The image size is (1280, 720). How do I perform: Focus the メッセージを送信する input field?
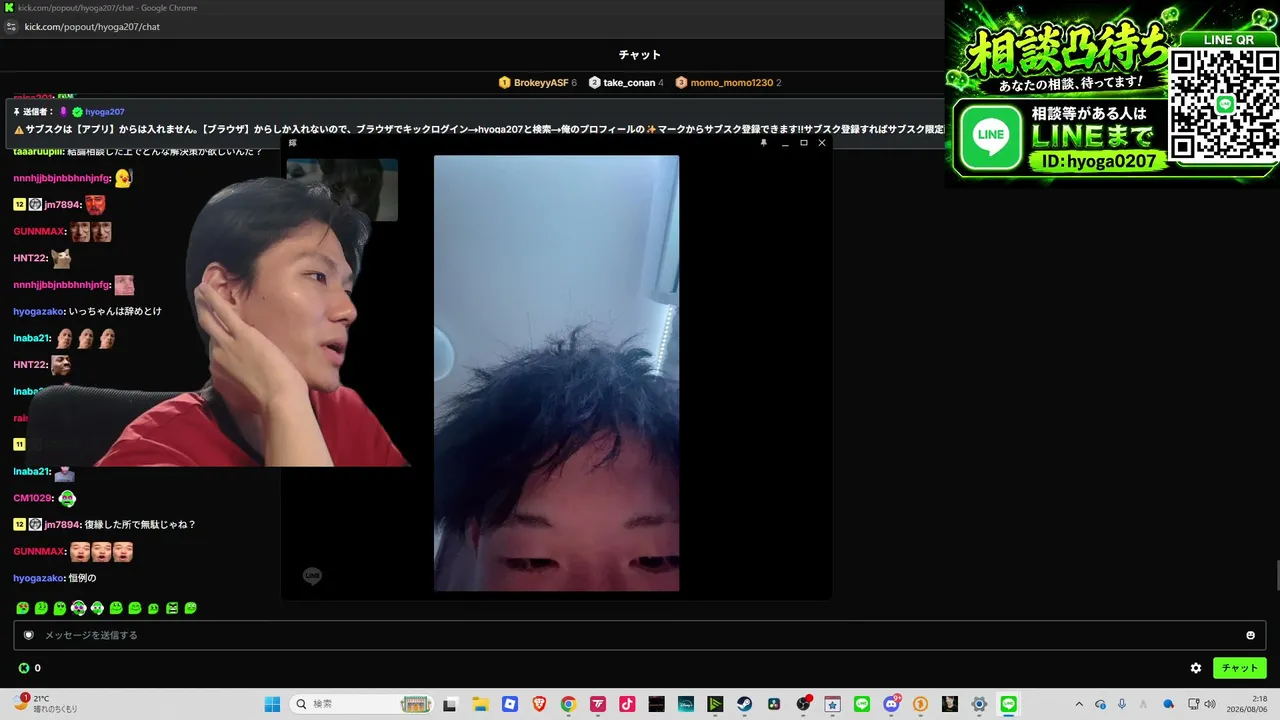coord(640,635)
